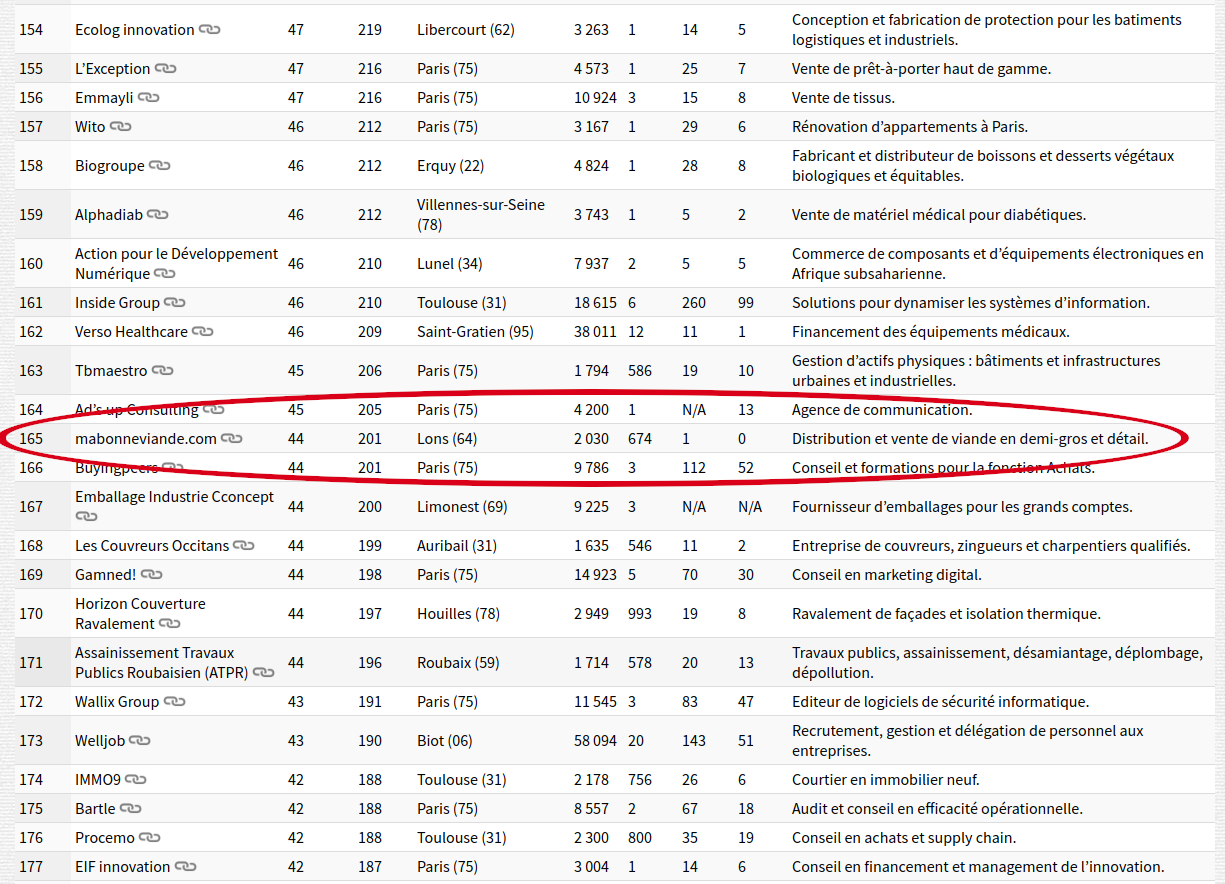
Task: Open the Welljob link icon
Action: click(140, 741)
